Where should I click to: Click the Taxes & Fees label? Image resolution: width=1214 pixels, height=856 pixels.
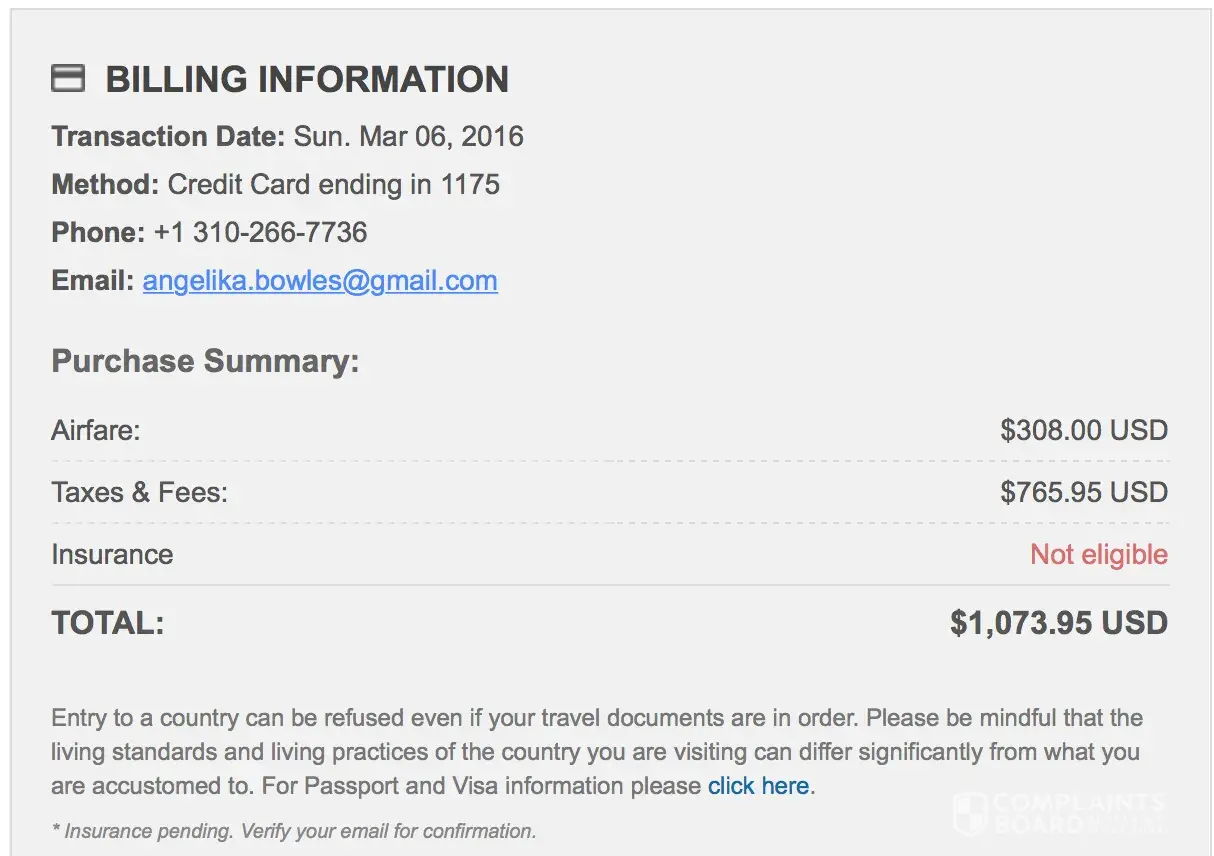(x=139, y=492)
